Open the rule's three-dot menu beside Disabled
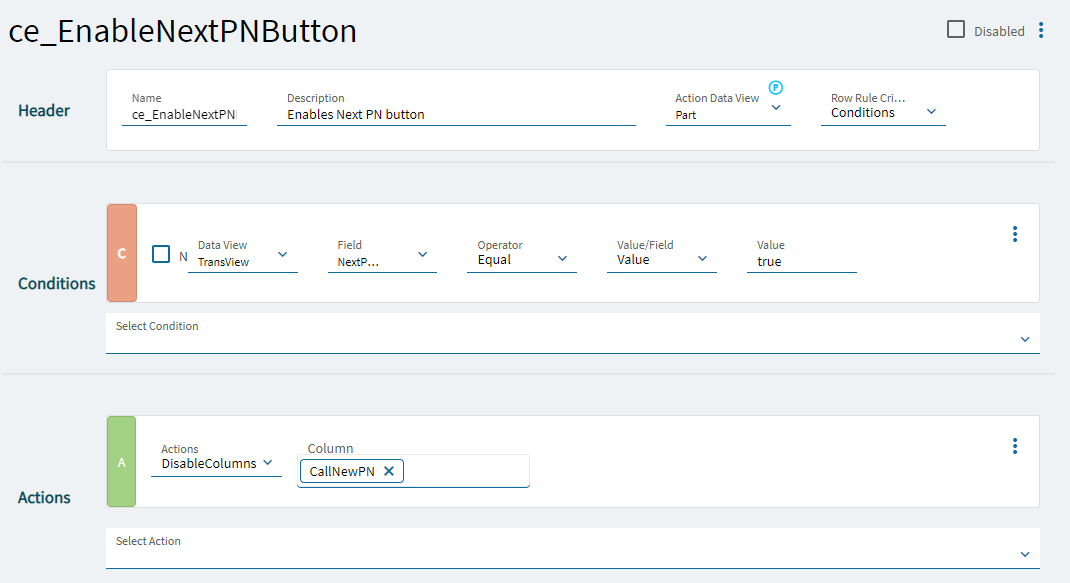Image resolution: width=1070 pixels, height=583 pixels. coord(1041,30)
